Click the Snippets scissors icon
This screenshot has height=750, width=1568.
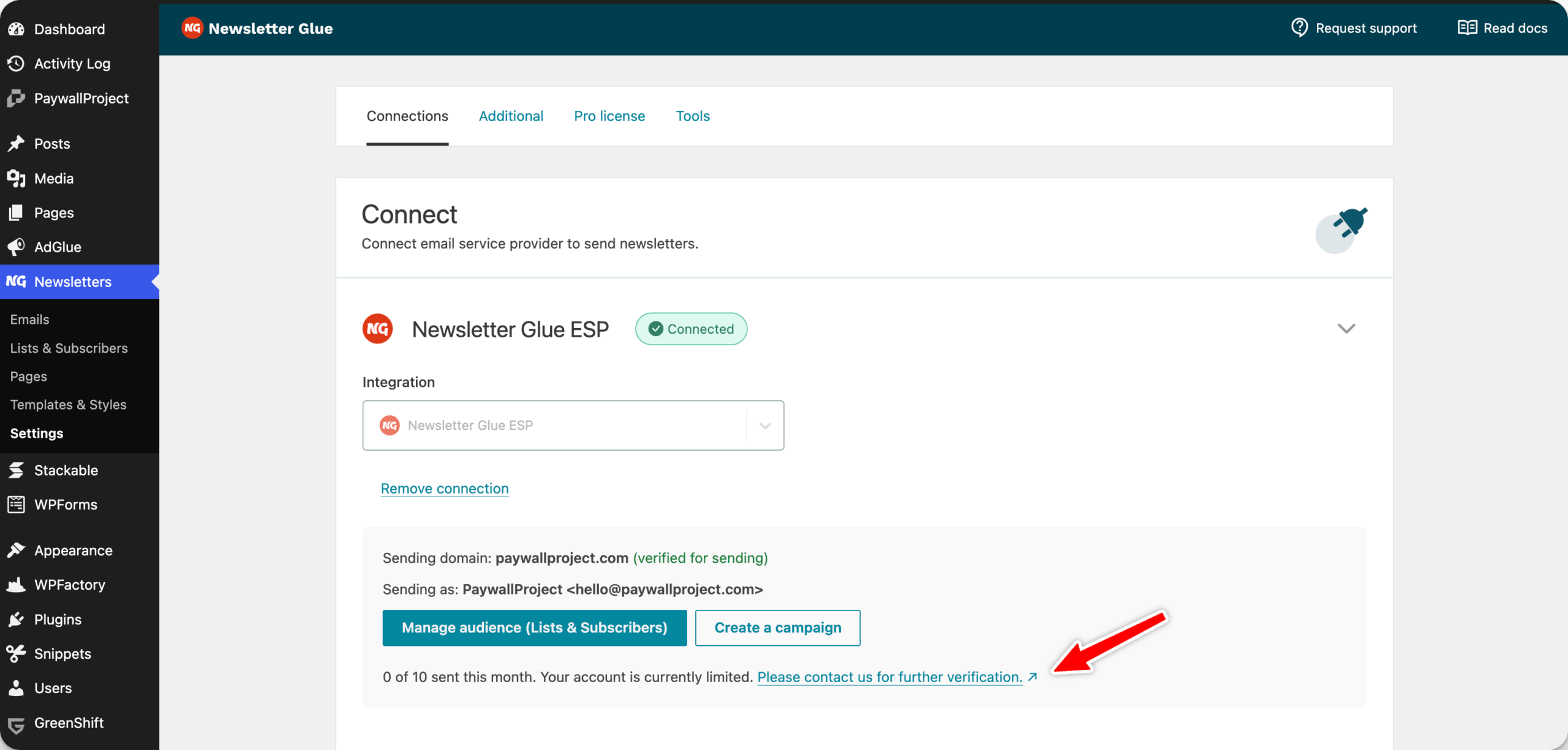click(17, 653)
